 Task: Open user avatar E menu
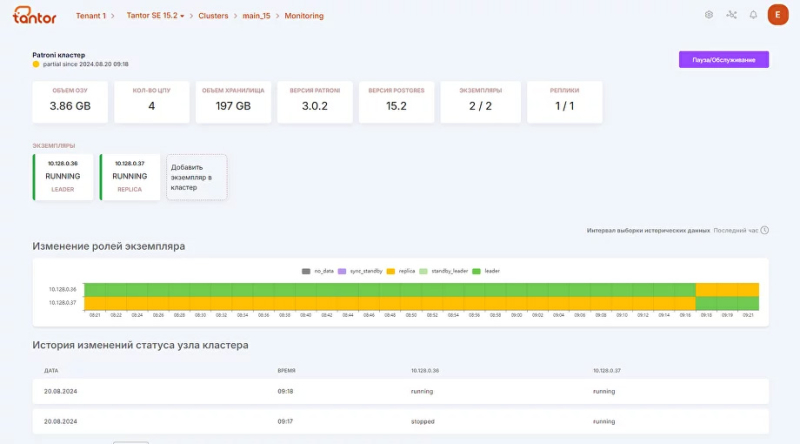point(777,15)
